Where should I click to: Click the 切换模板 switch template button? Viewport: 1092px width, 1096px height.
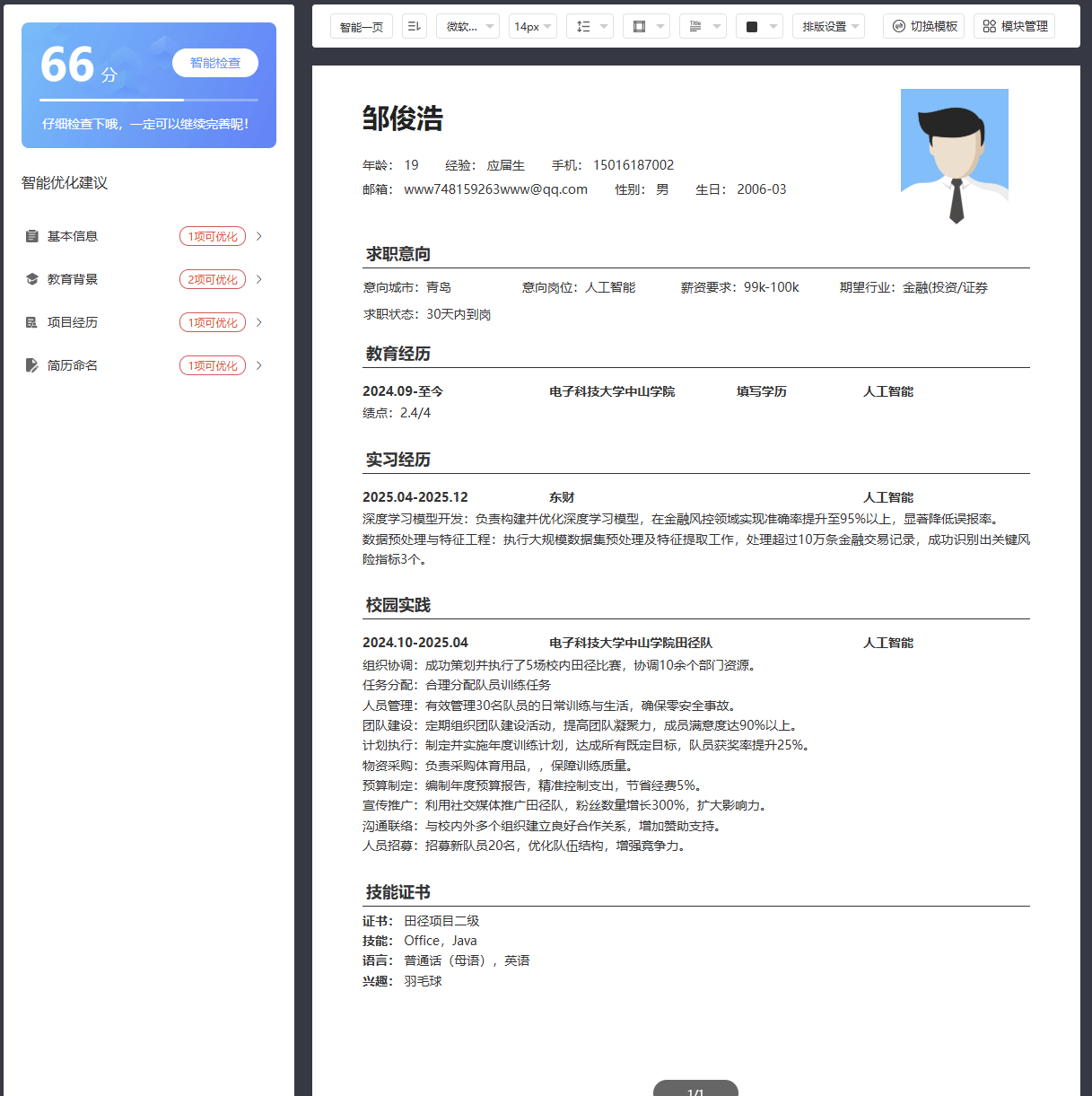pos(924,26)
